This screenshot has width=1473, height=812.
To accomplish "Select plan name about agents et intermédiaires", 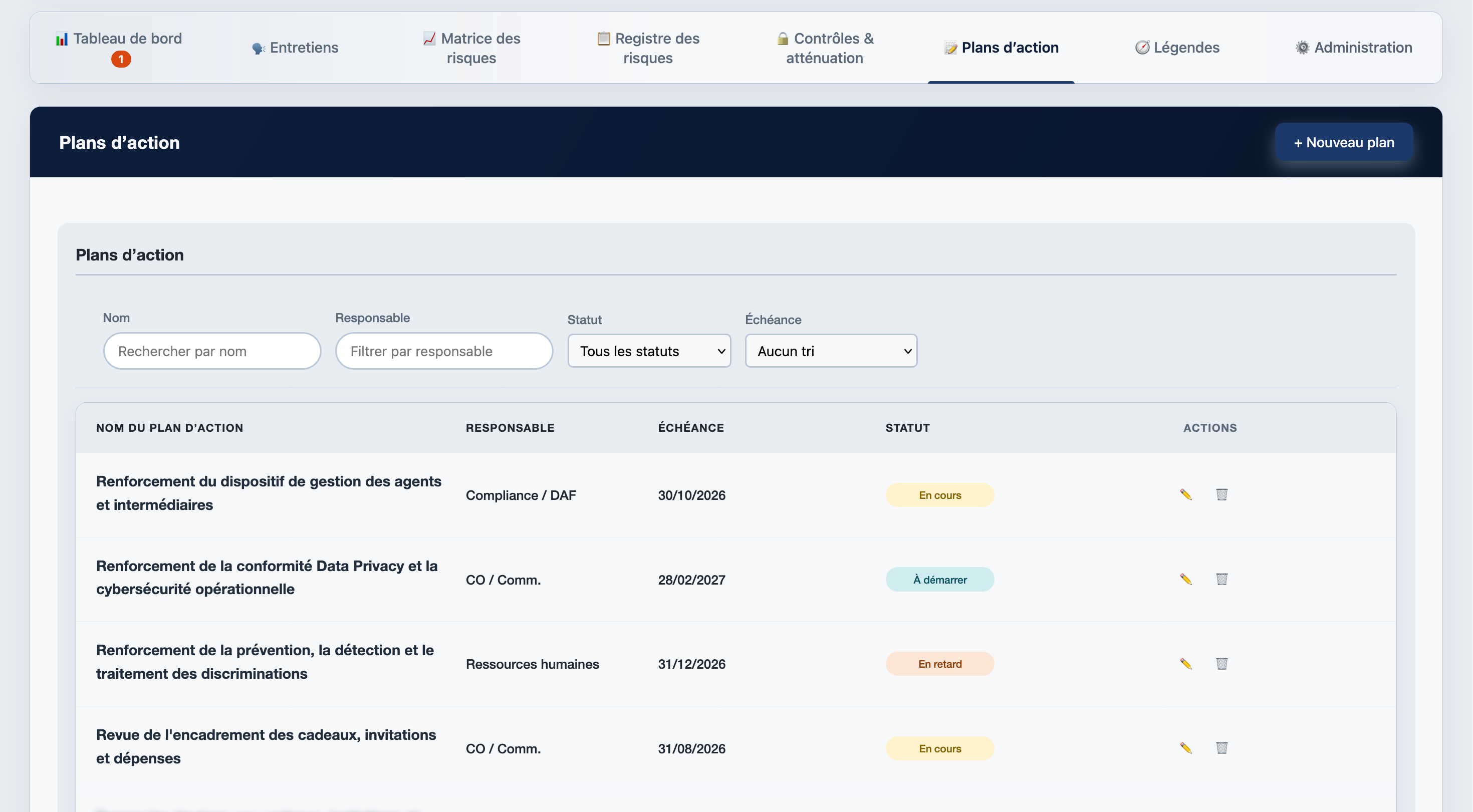I will [269, 493].
